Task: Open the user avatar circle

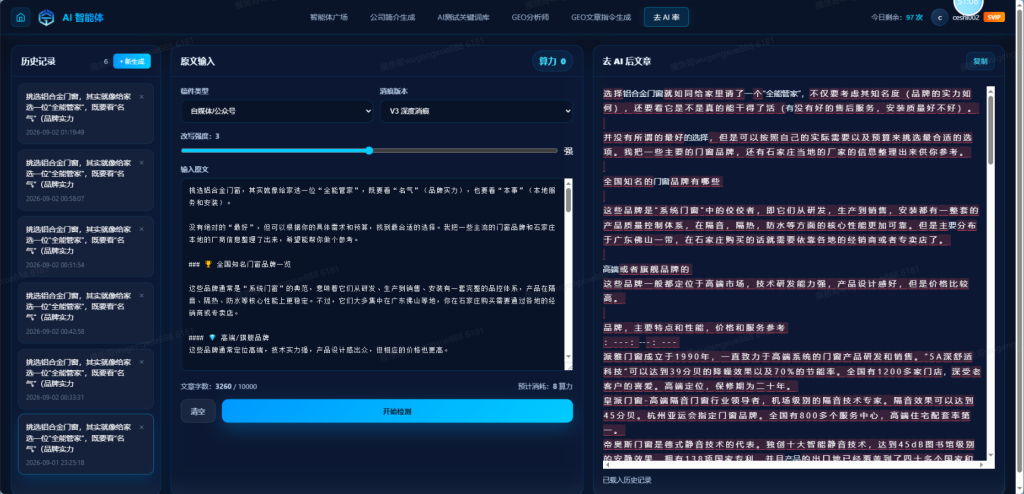Action: tap(939, 18)
